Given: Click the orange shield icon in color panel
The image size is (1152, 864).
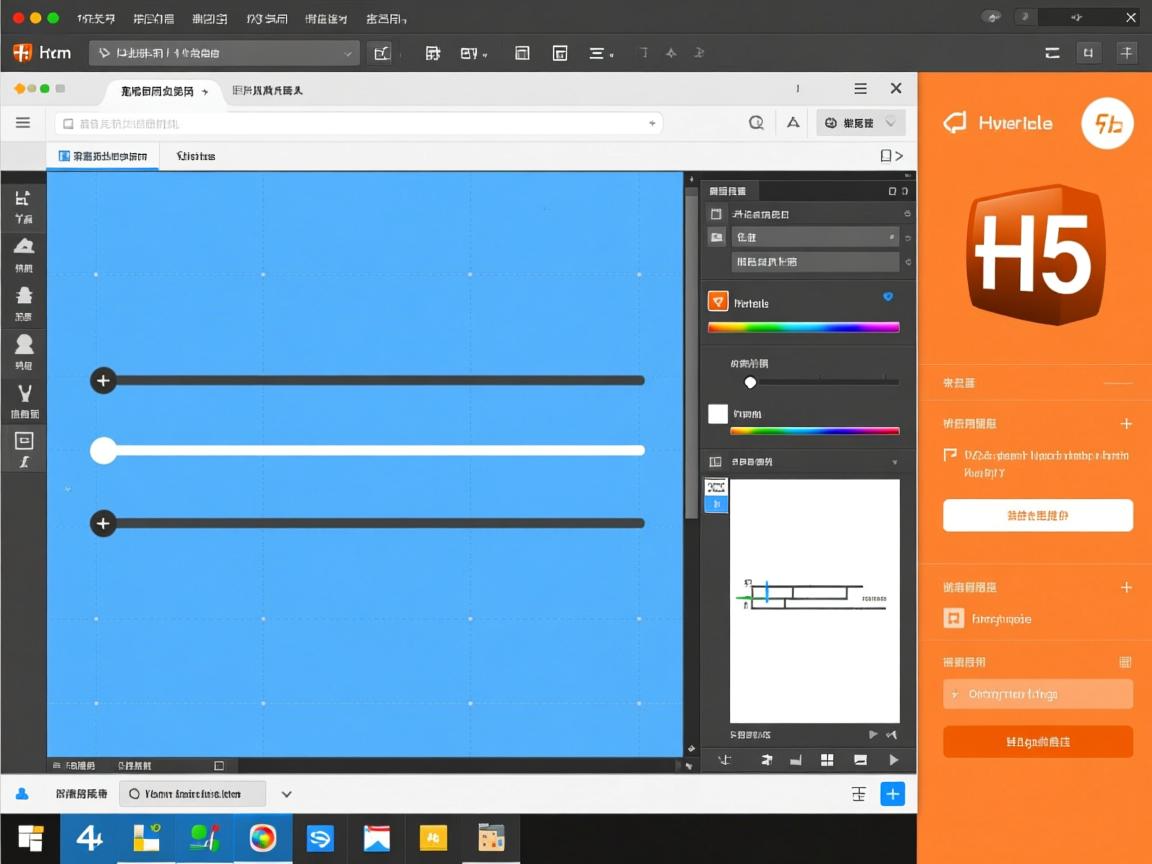Looking at the screenshot, I should click(717, 301).
